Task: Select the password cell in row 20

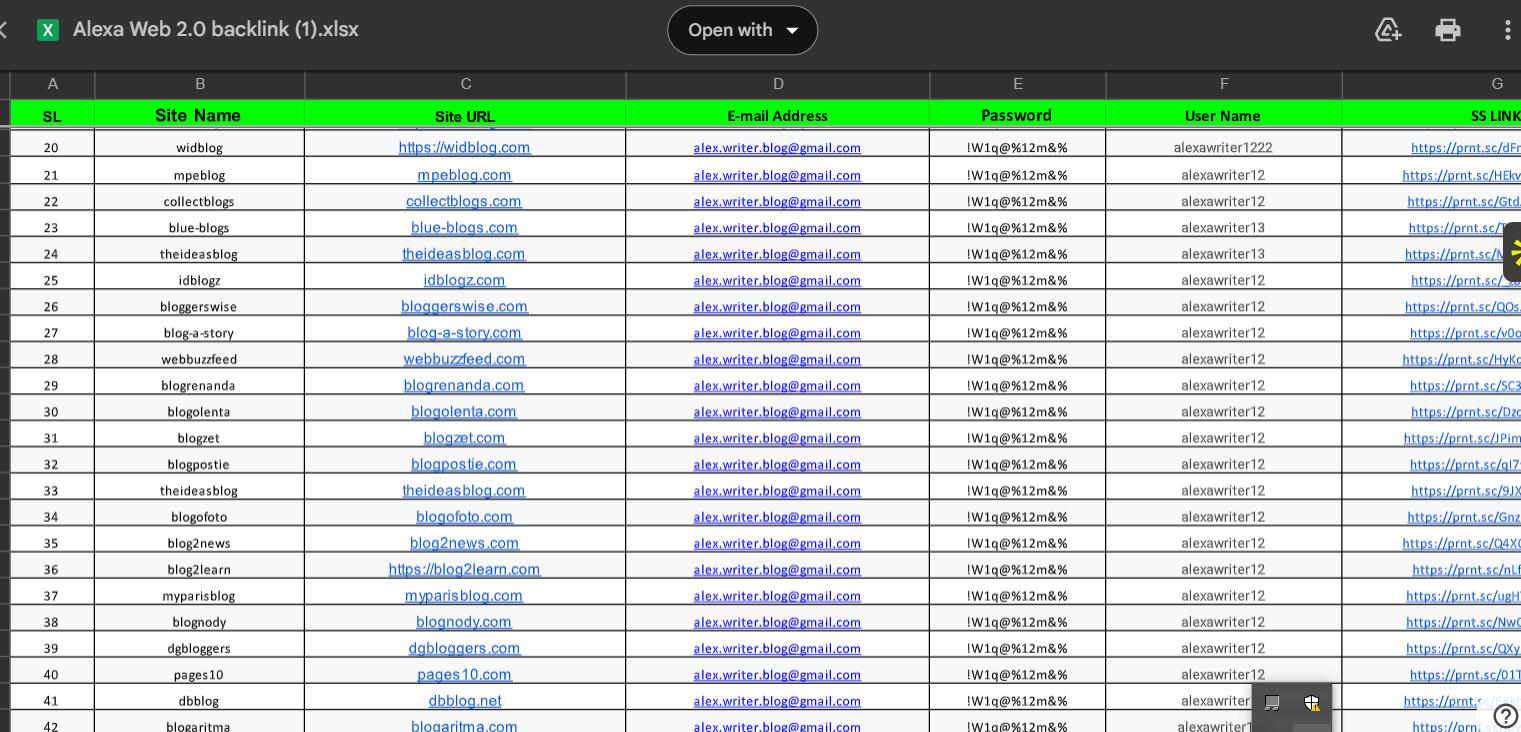Action: coord(1016,147)
